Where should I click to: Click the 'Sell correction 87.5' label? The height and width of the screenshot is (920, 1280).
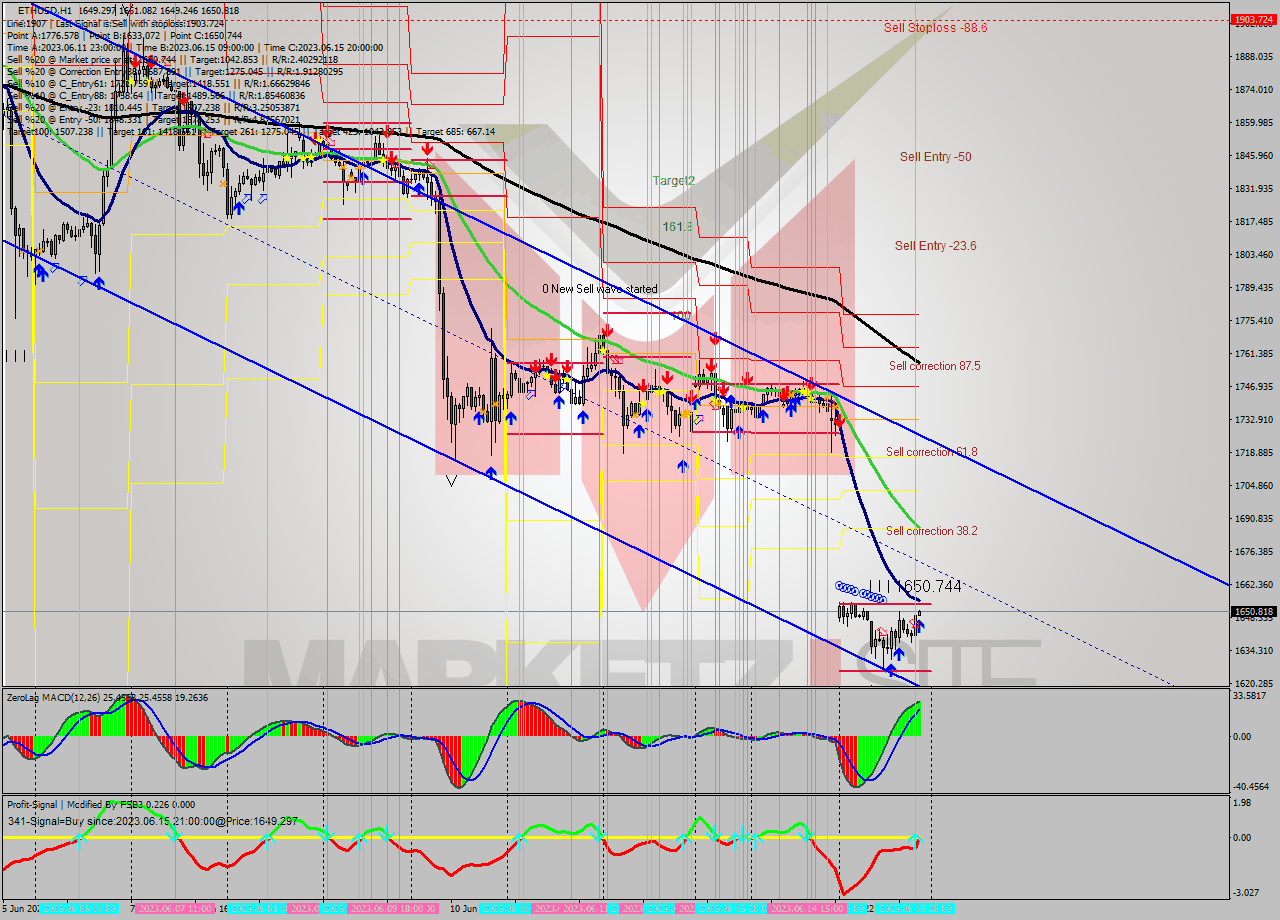click(934, 366)
